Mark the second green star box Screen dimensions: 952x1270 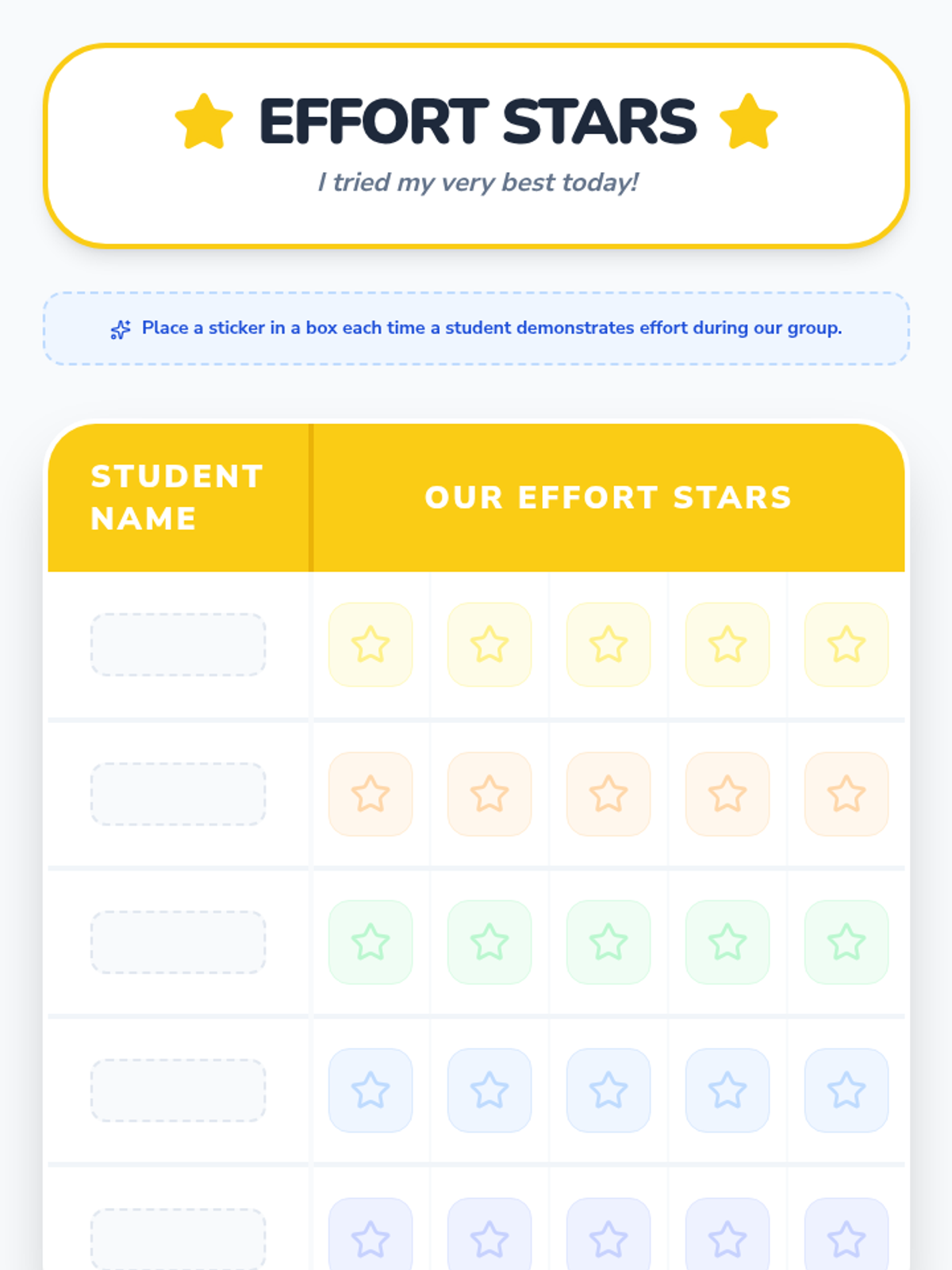click(x=489, y=942)
